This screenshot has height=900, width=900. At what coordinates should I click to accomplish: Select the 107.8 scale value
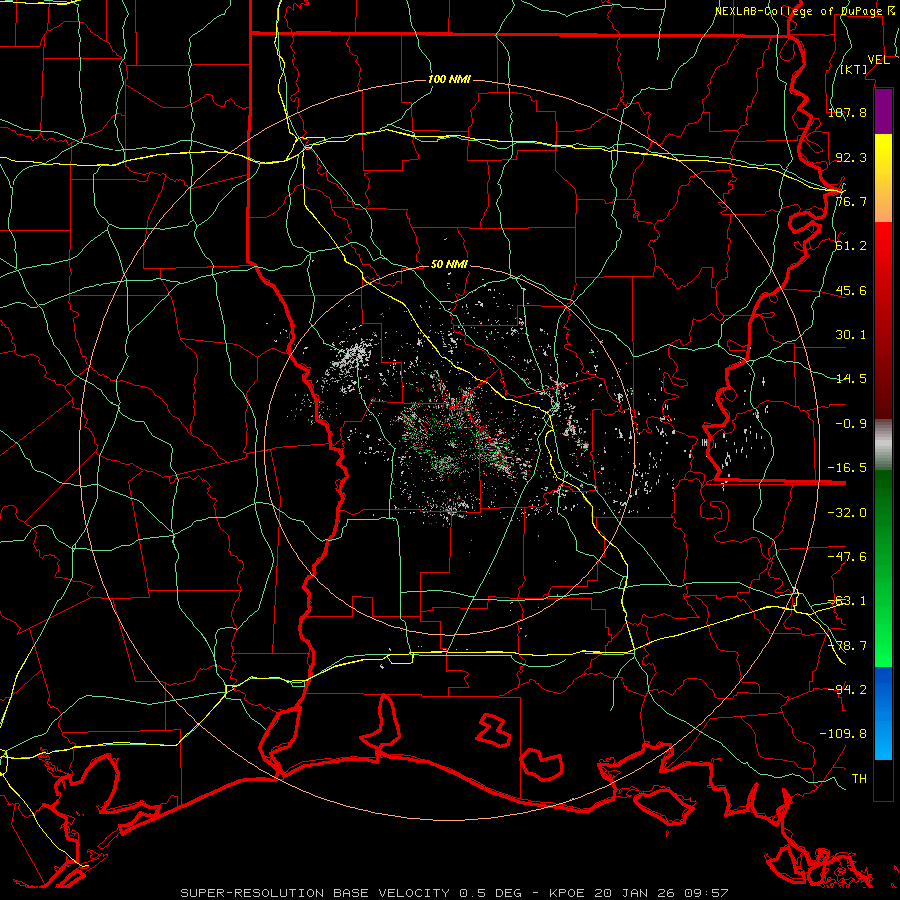847,112
